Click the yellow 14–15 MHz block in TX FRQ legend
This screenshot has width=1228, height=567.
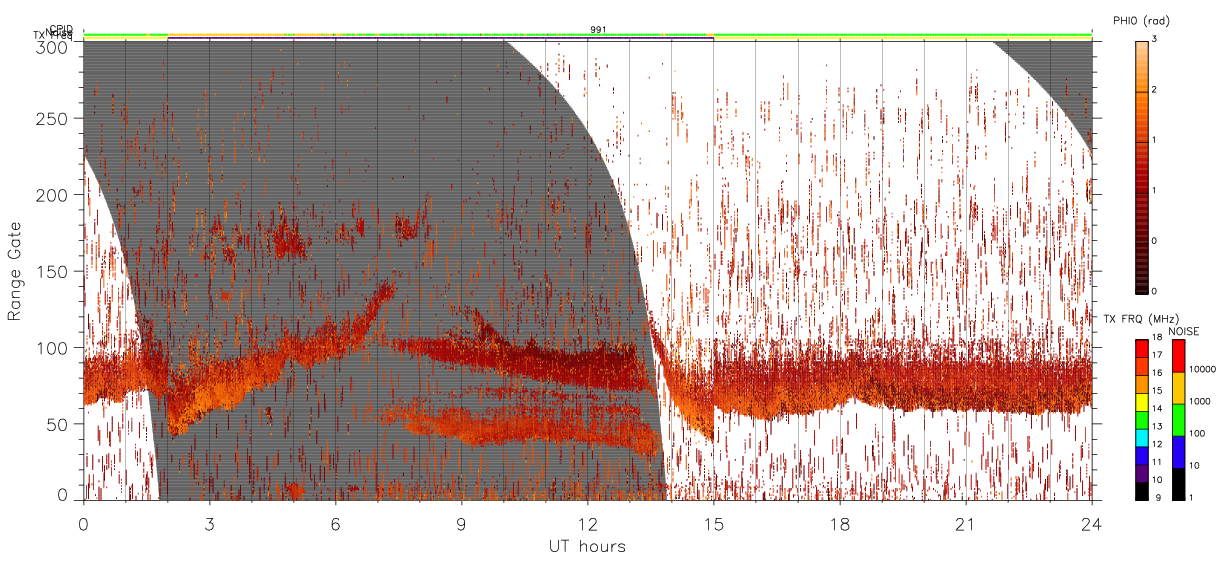click(x=1141, y=401)
